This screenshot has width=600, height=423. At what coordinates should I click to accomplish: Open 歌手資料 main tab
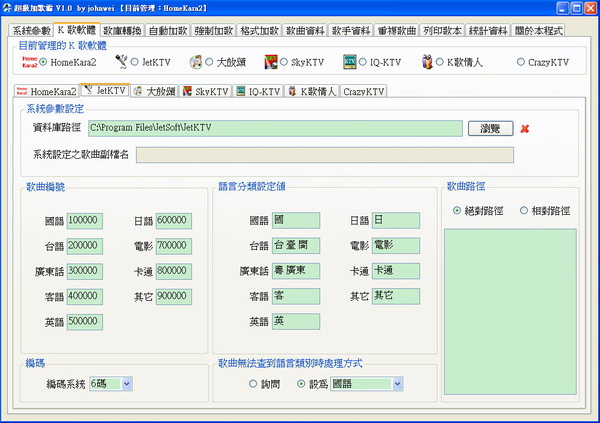351,31
